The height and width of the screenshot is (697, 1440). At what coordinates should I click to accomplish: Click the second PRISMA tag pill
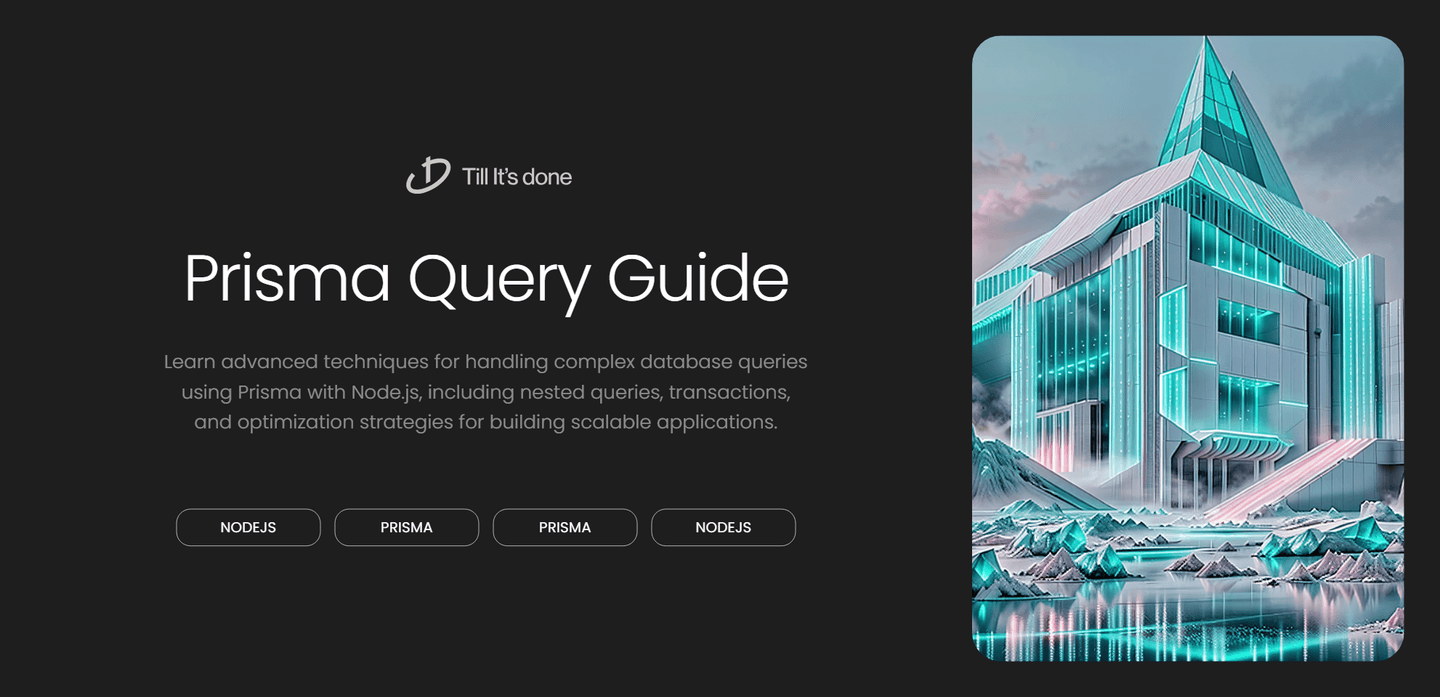(565, 527)
